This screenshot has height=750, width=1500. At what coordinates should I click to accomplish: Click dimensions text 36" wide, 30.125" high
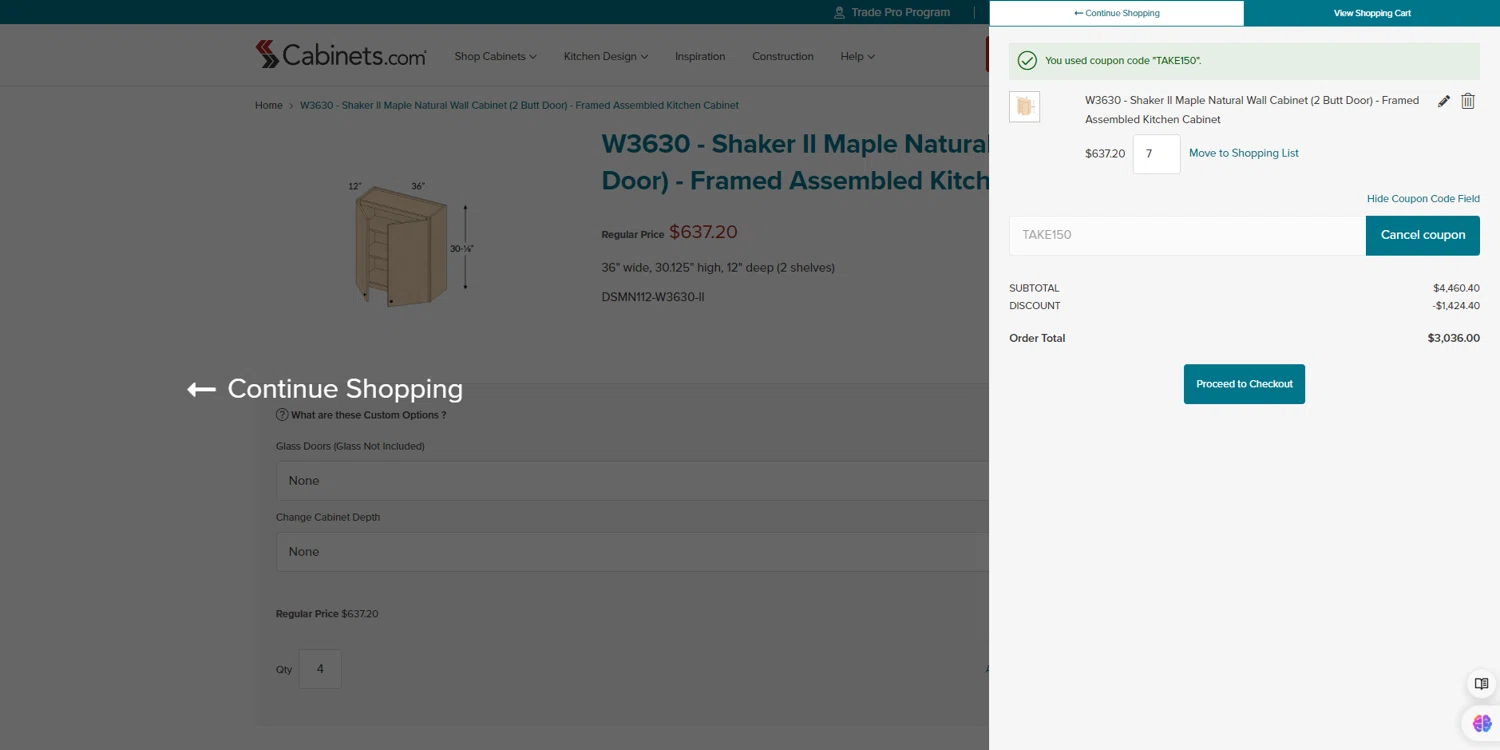point(718,268)
